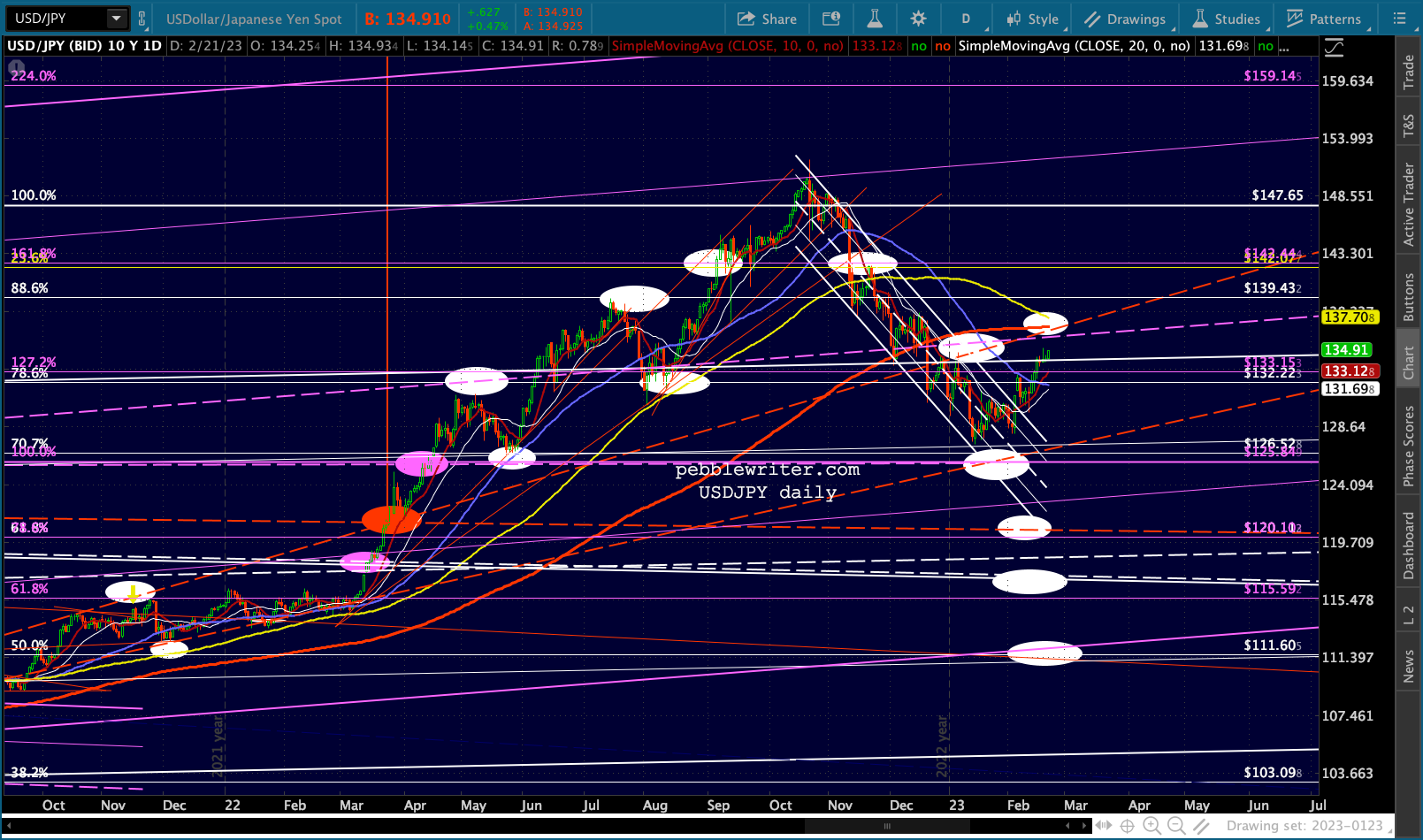Open the flask Edit Studies icon

point(875,19)
